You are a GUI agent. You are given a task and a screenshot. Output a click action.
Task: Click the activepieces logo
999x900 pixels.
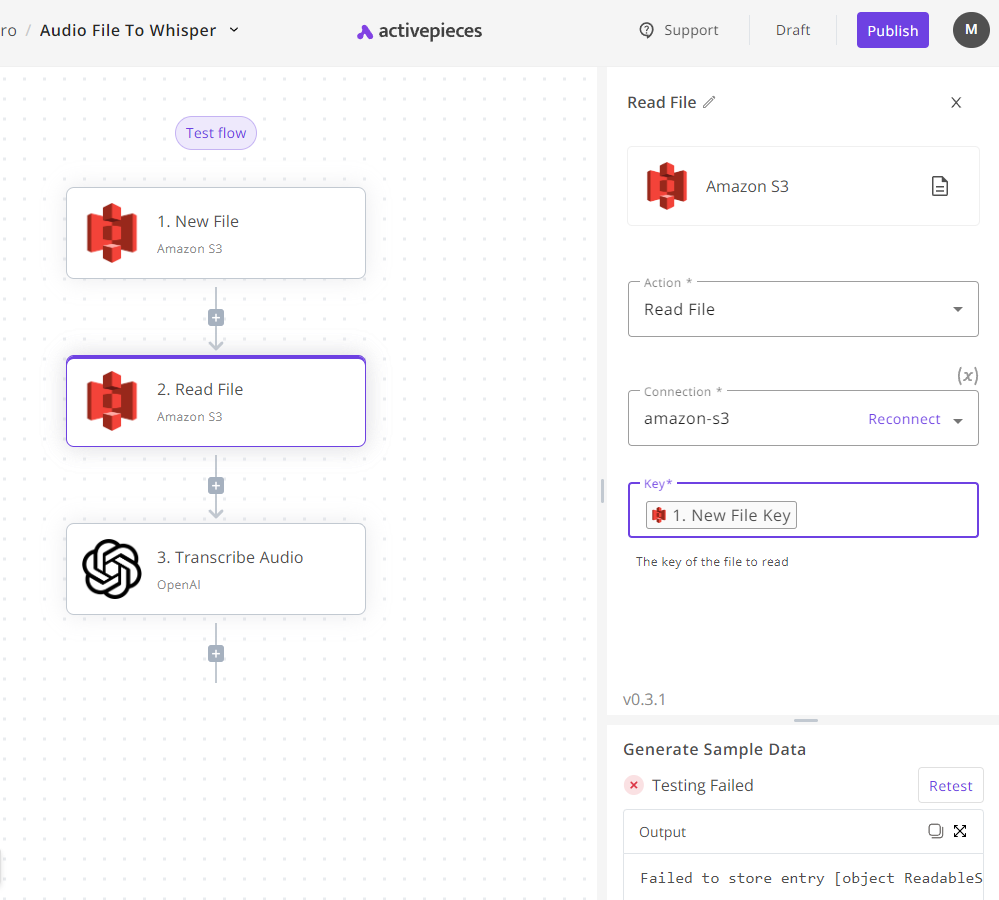pos(419,31)
